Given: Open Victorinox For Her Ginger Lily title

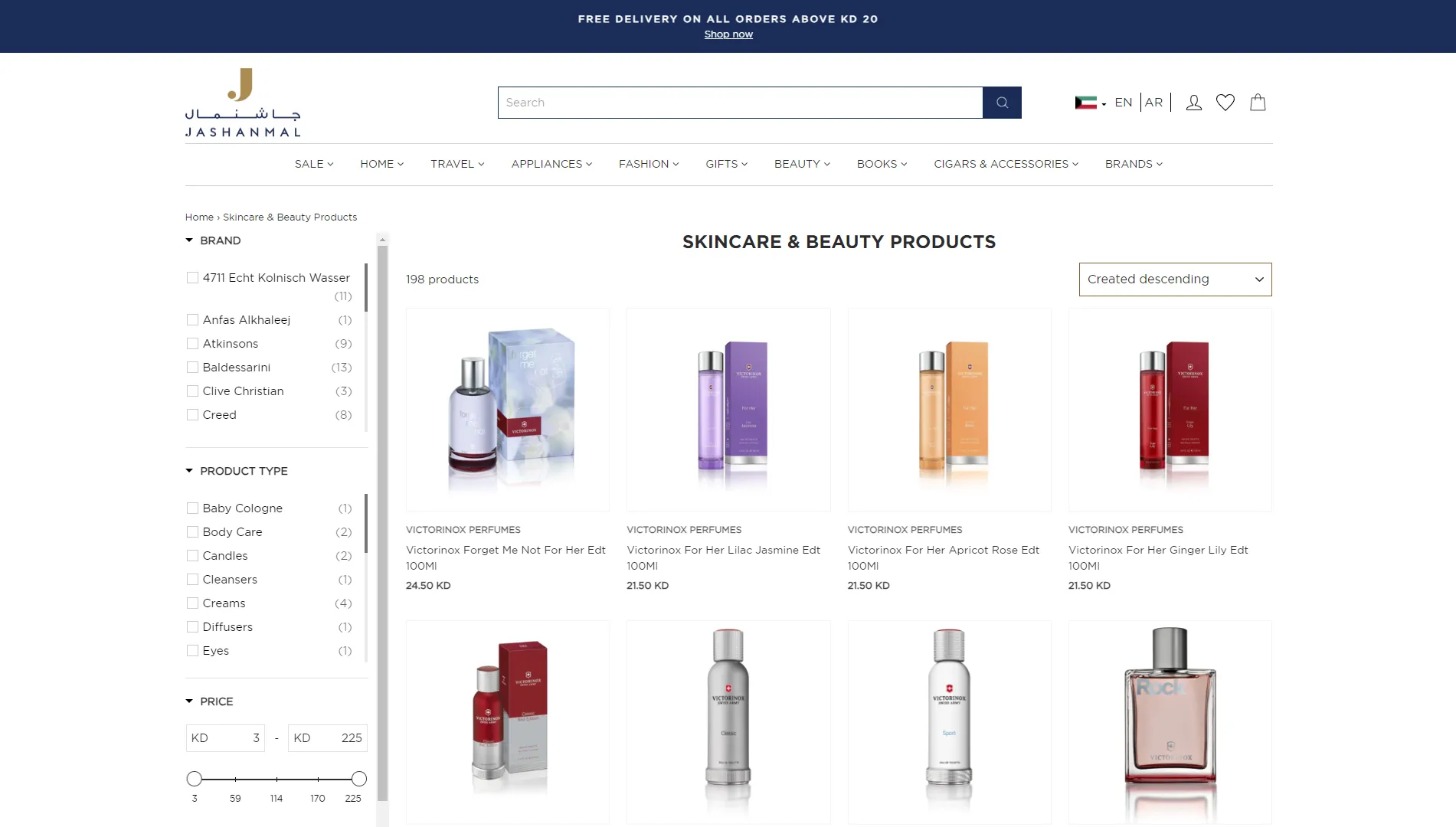Looking at the screenshot, I should click(1158, 558).
